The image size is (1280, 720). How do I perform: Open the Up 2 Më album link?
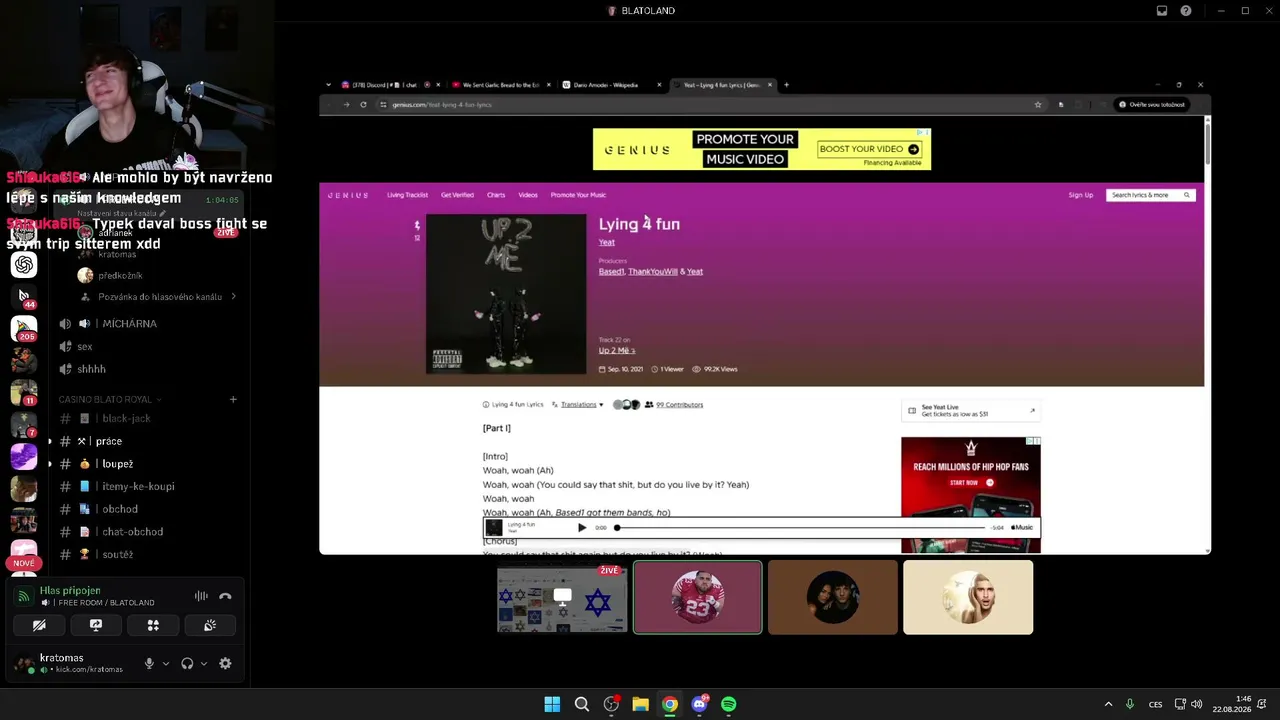[616, 351]
